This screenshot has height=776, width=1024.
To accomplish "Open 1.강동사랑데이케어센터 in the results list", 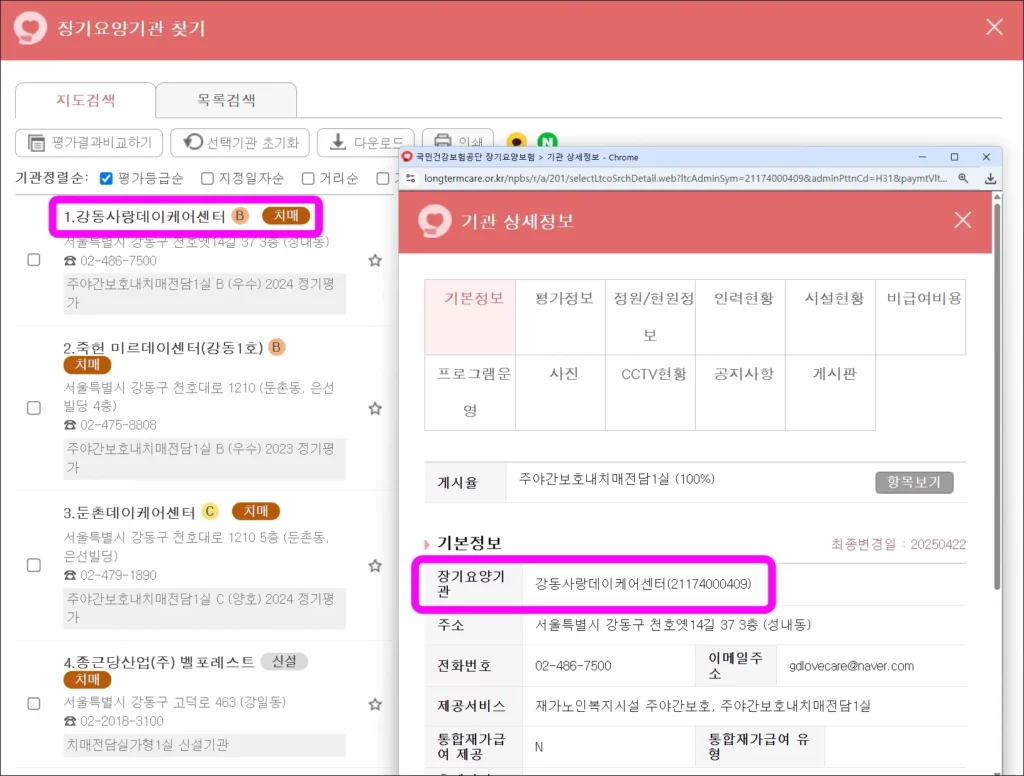I will pyautogui.click(x=144, y=216).
